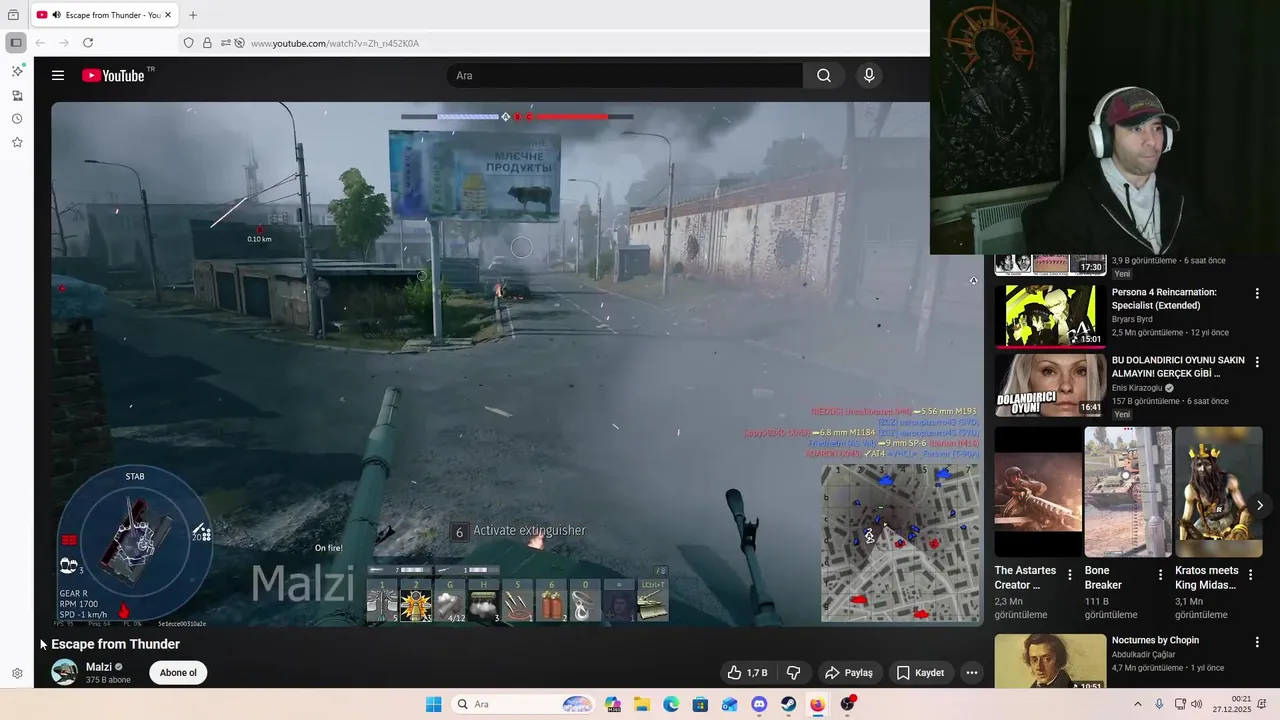Open the tab list button at top-left
Screen dimensions: 1280x720
[13, 15]
